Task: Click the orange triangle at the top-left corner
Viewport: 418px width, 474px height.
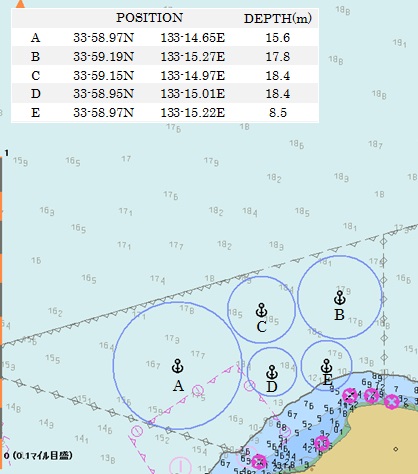Action: (20, 4)
